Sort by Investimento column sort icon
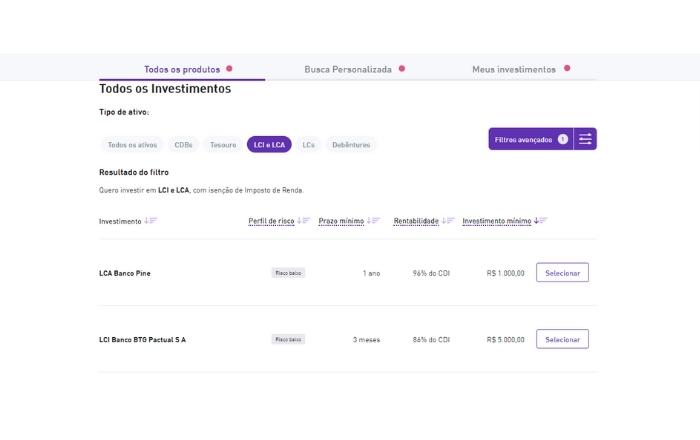 pyautogui.click(x=151, y=220)
